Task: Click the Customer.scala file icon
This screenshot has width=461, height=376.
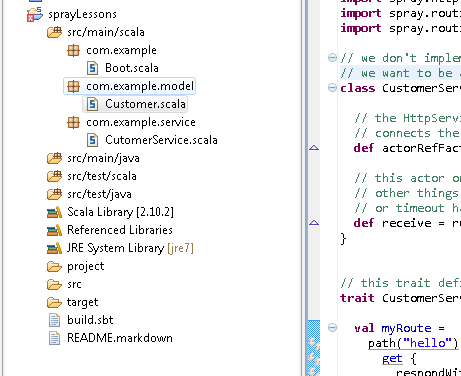Action: [x=92, y=104]
